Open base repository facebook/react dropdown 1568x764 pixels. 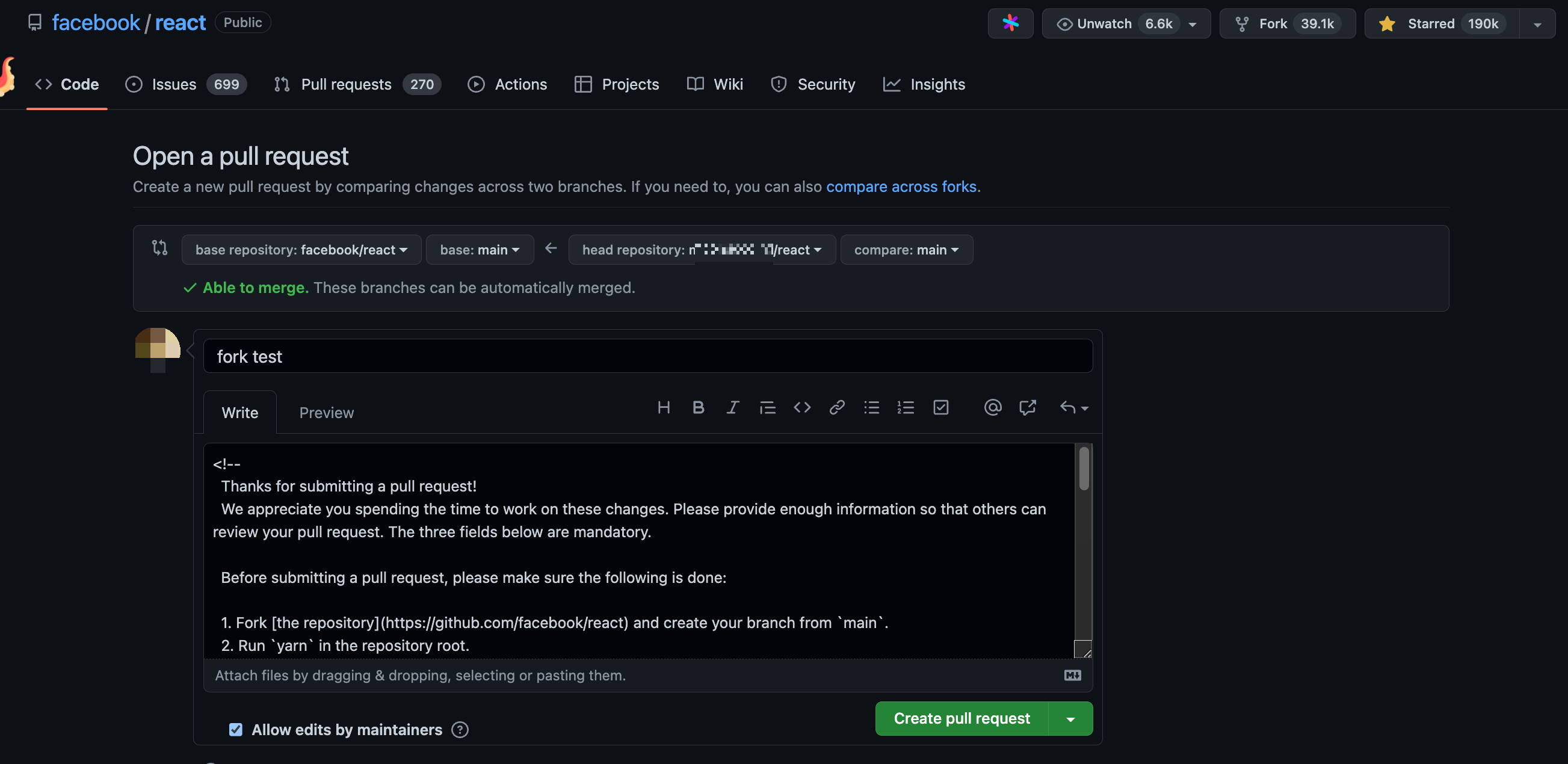301,250
